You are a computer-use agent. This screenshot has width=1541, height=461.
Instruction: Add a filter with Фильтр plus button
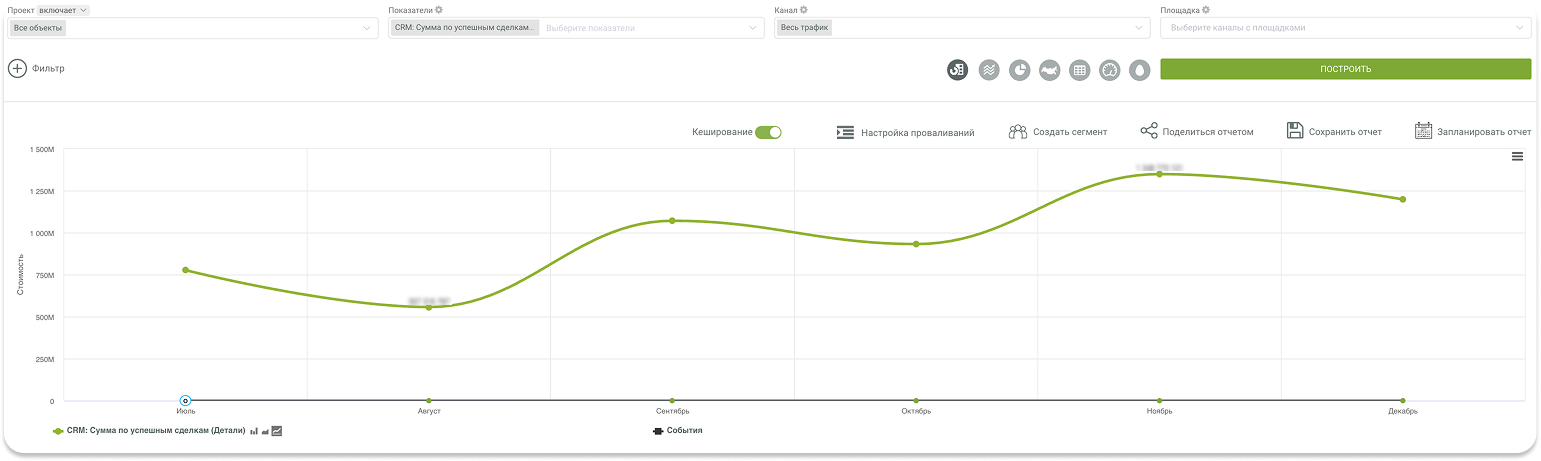tap(18, 69)
